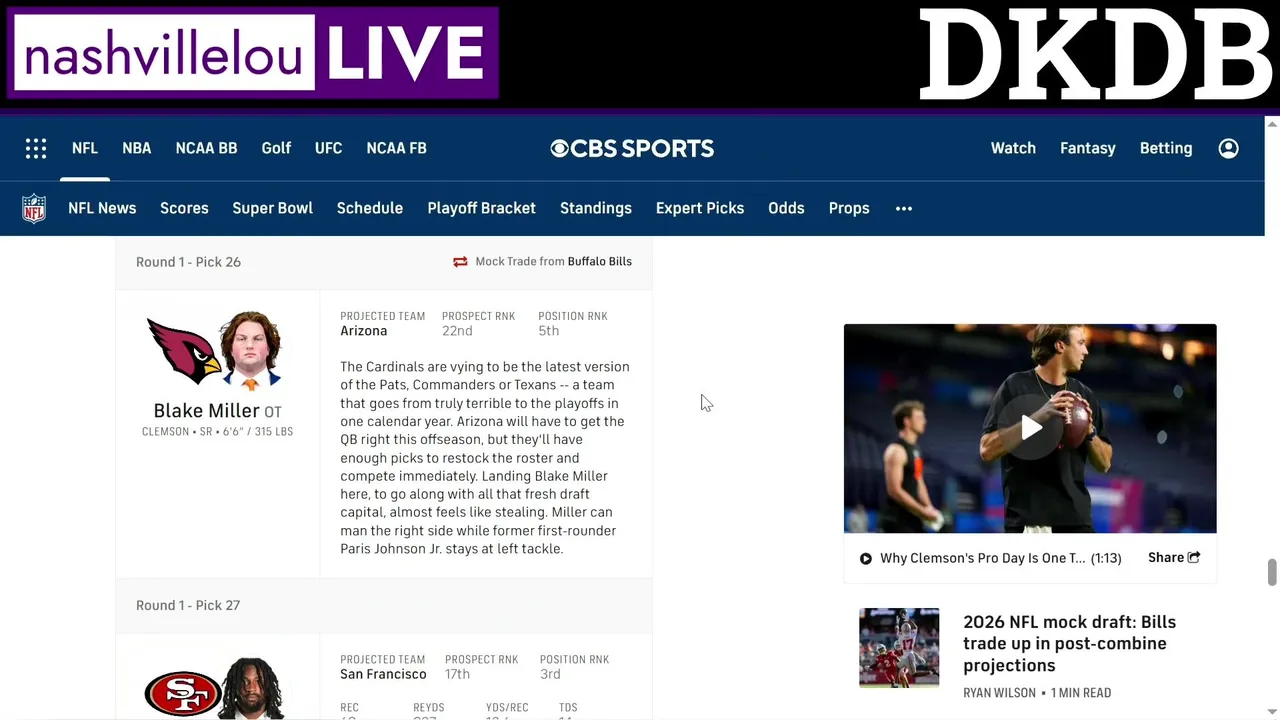
Task: Go to the Golf section
Action: 276,148
